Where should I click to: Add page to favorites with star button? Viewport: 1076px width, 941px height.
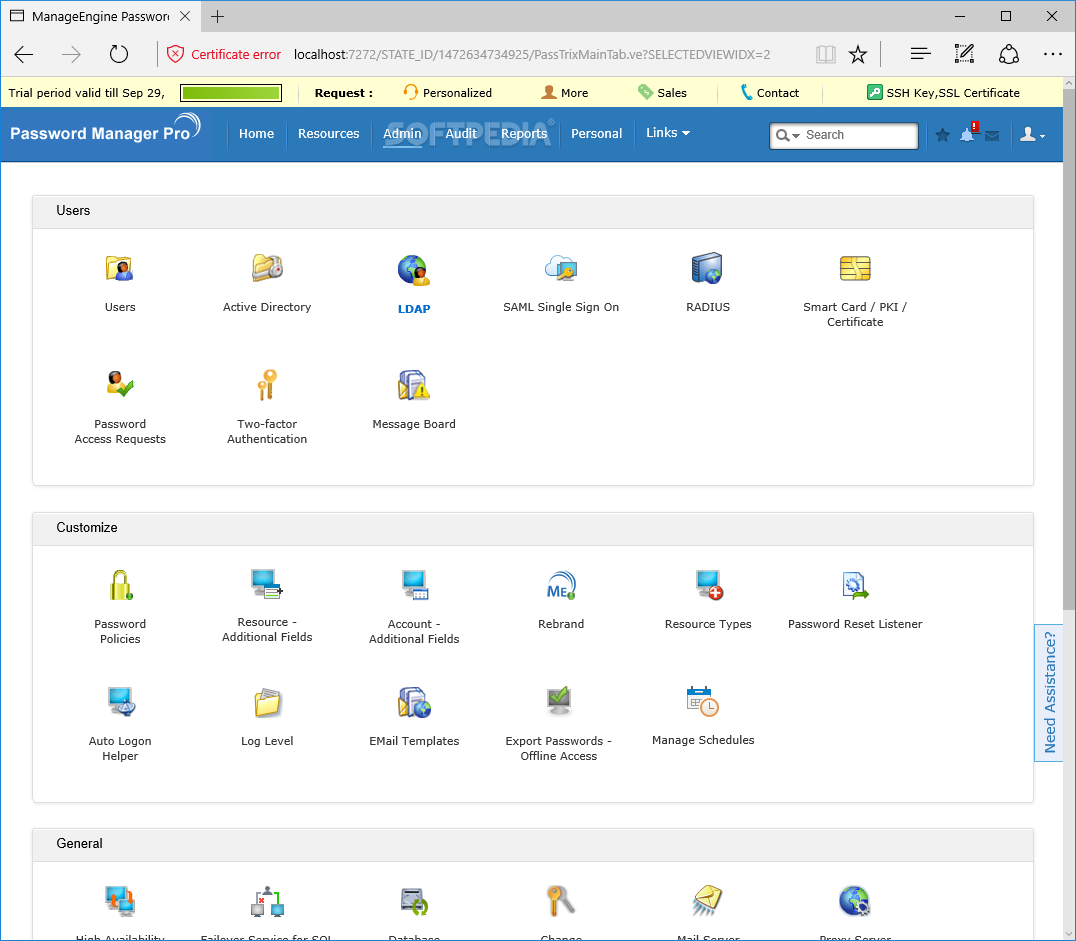click(x=858, y=54)
